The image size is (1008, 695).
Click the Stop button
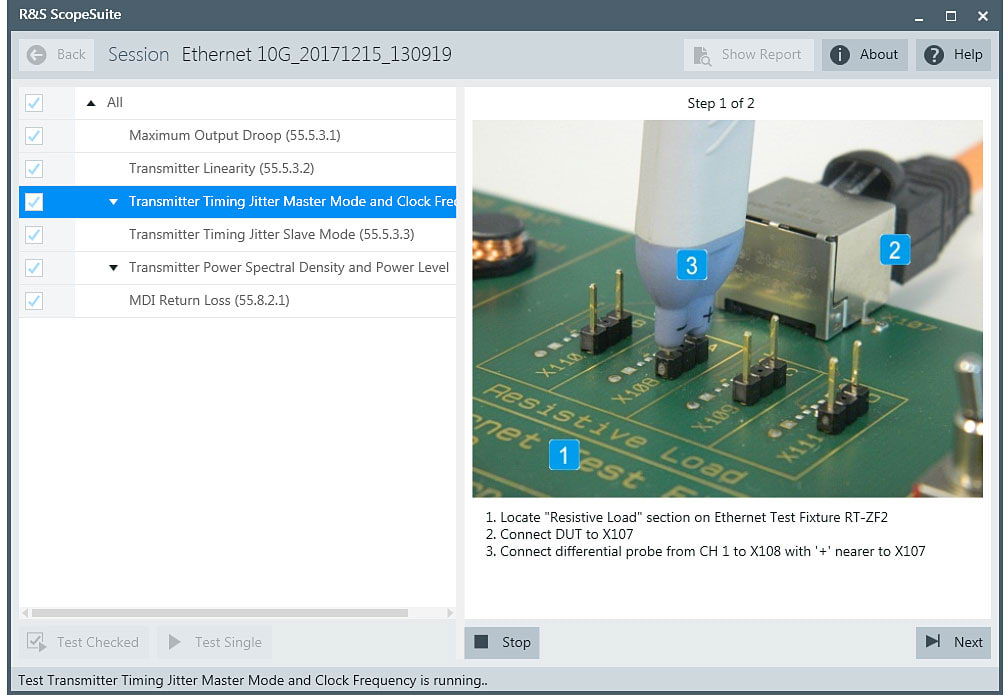pos(502,642)
